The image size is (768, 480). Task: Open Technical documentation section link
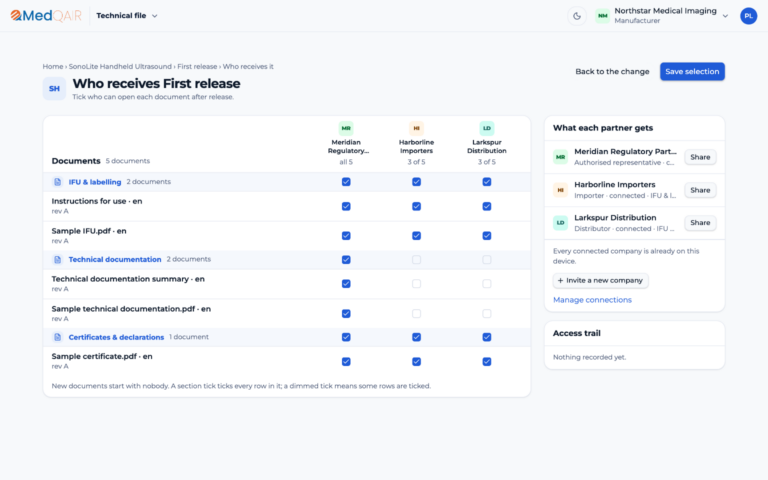coord(115,260)
